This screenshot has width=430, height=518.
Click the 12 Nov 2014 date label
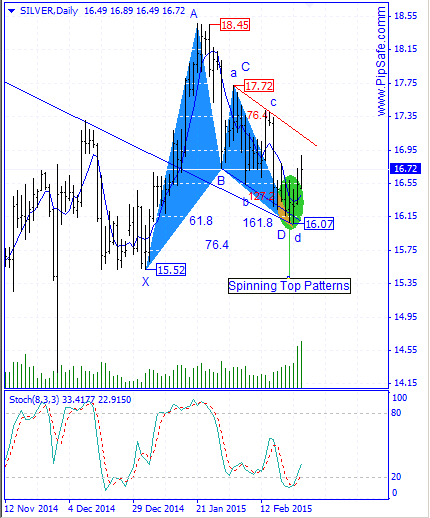(x=31, y=509)
